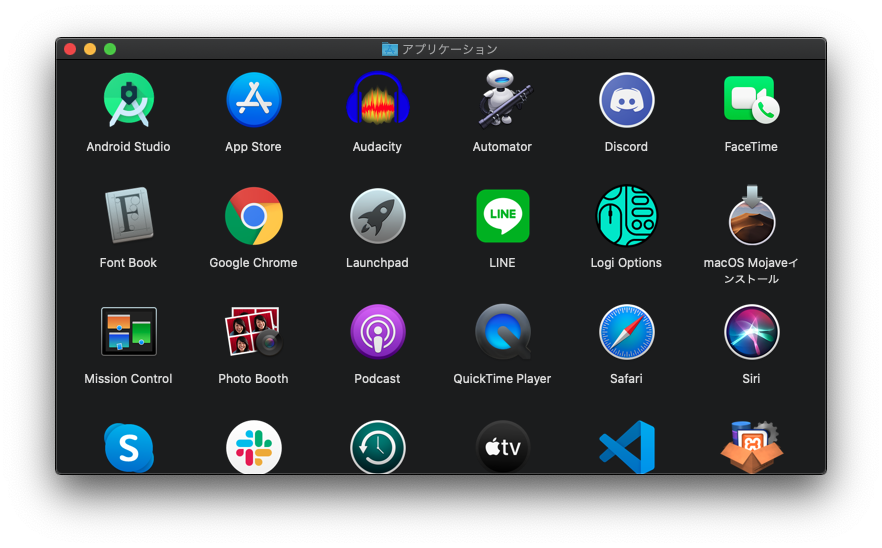The width and height of the screenshot is (882, 548).
Task: Click the Safari compass icon
Action: (x=627, y=332)
